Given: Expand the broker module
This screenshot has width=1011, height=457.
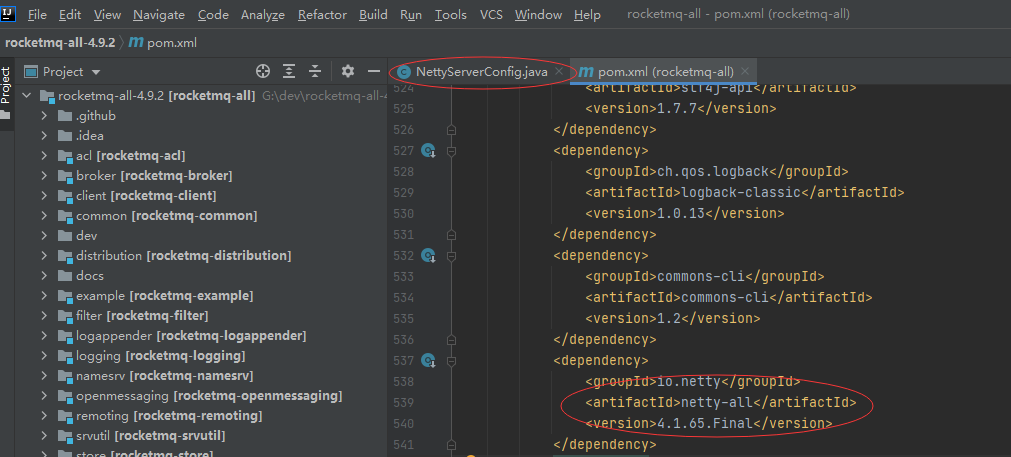Looking at the screenshot, I should [x=44, y=176].
